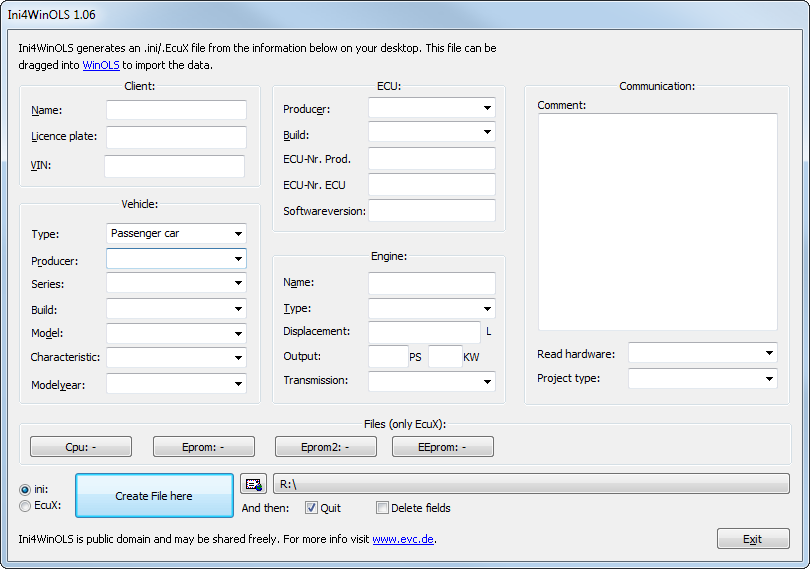This screenshot has width=810, height=569.
Task: Expand the Vehicle Model dropdown
Action: [176, 333]
